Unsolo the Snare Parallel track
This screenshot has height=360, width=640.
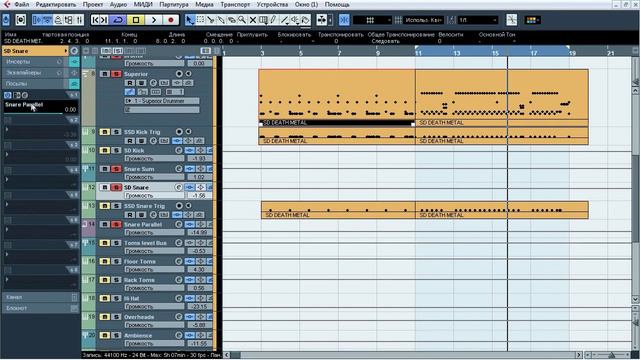(x=116, y=224)
